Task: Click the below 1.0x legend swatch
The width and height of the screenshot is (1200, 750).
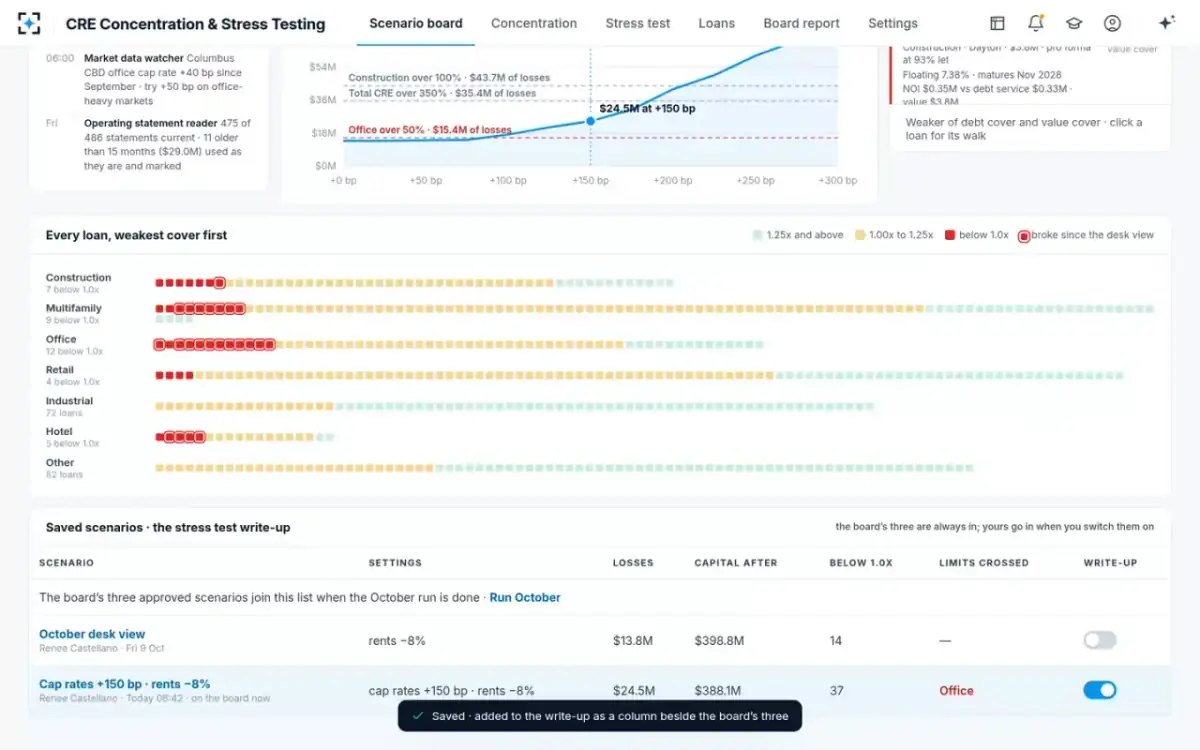Action: point(950,235)
